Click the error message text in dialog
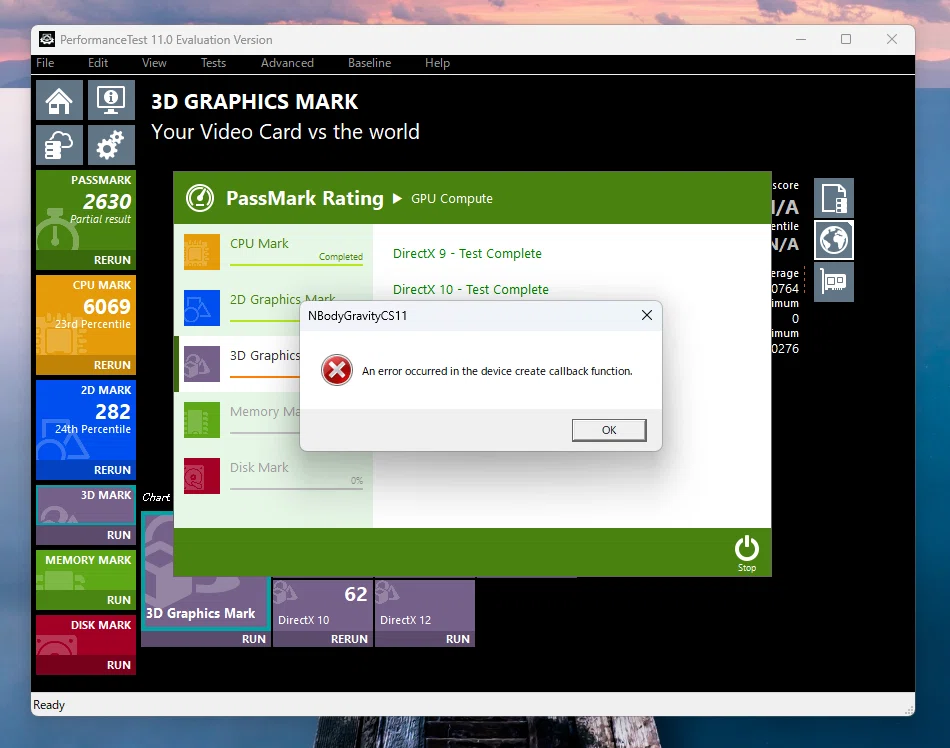This screenshot has width=950, height=748. (497, 371)
